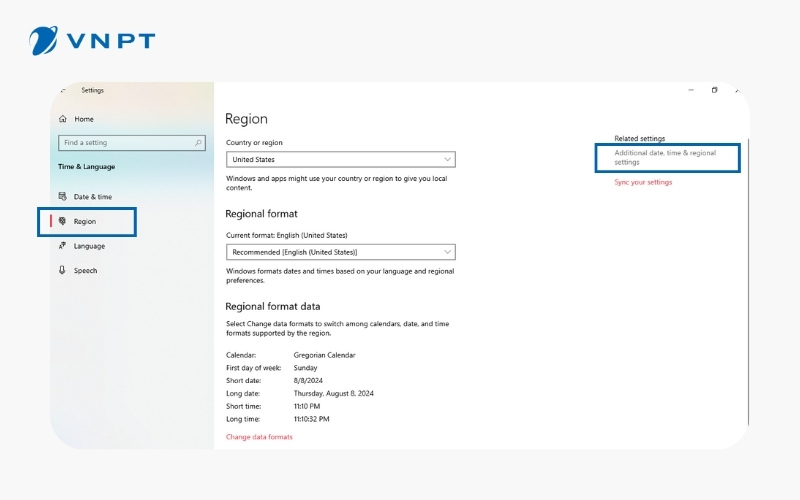800x500 pixels.
Task: Click the Language icon in sidebar
Action: [63, 246]
